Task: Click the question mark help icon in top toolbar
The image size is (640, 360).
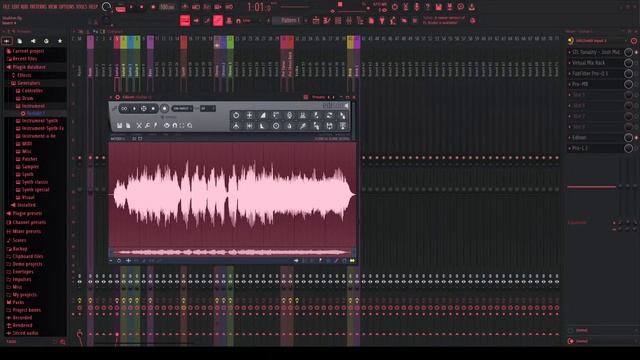Action: pos(427,7)
